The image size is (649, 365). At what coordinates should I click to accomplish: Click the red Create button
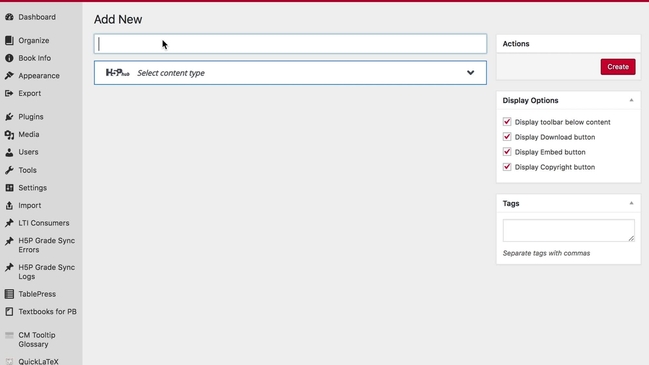click(618, 67)
